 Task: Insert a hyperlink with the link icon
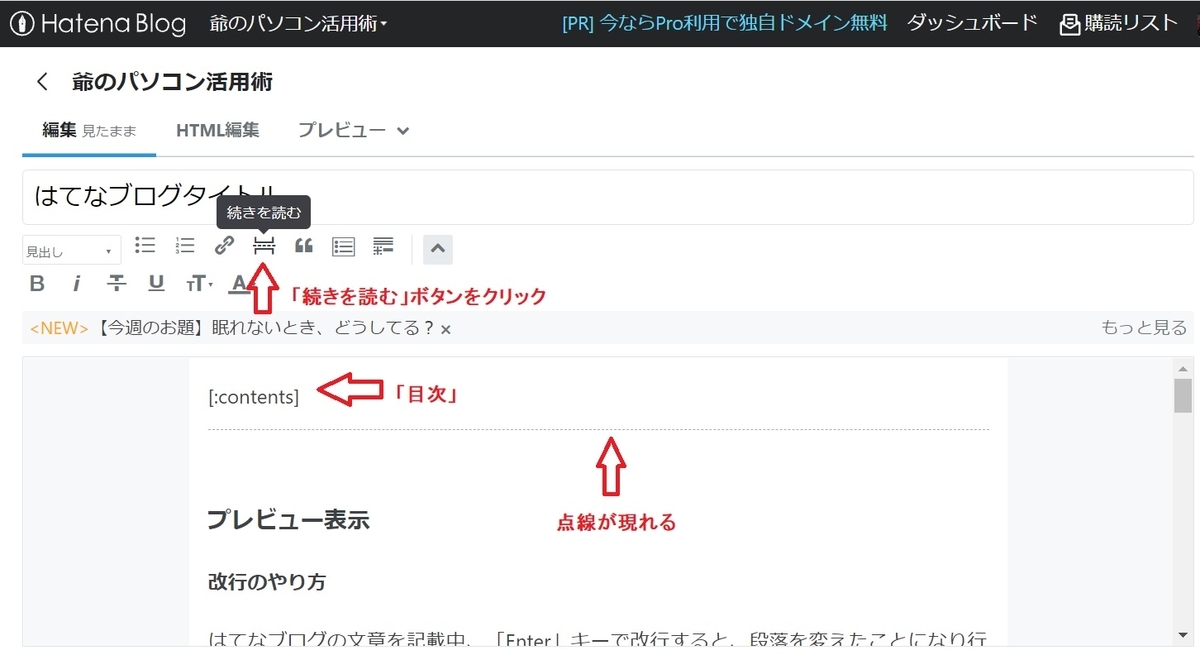point(224,246)
